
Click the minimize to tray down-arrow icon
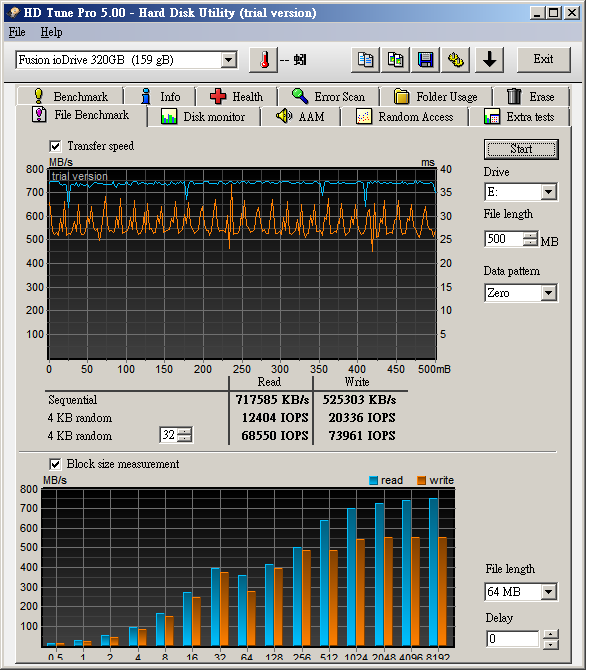pyautogui.click(x=490, y=60)
